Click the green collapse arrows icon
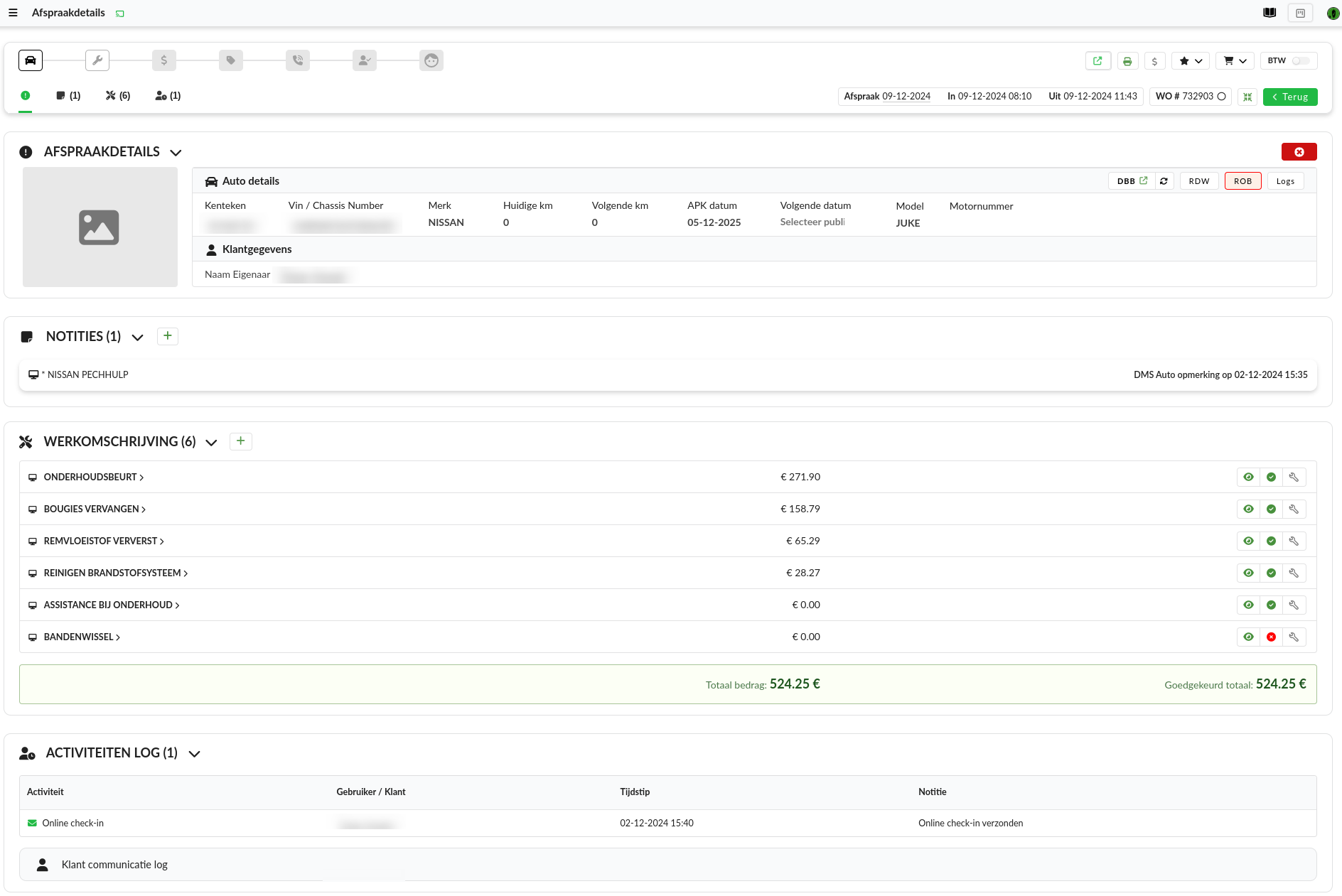The width and height of the screenshot is (1342, 896). point(1247,97)
